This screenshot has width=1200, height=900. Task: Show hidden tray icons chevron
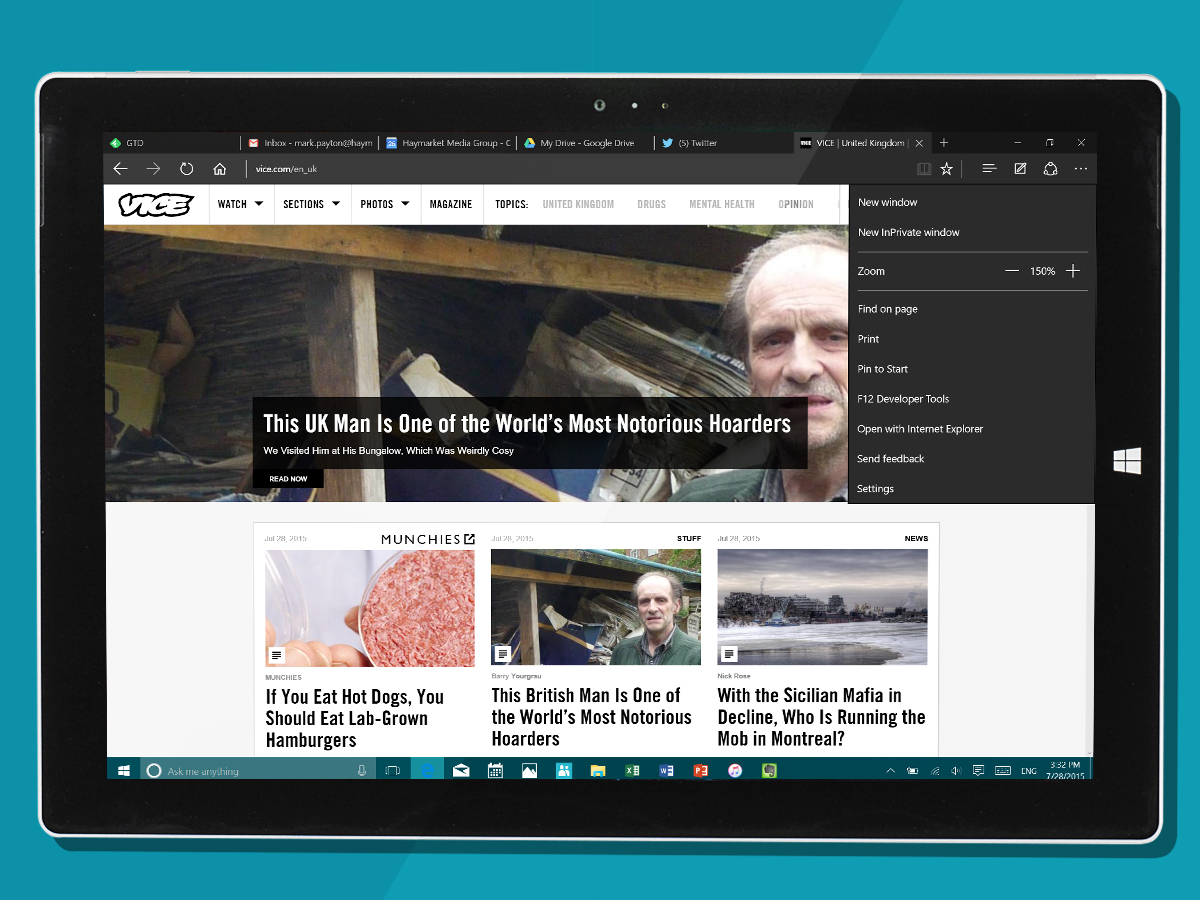890,771
